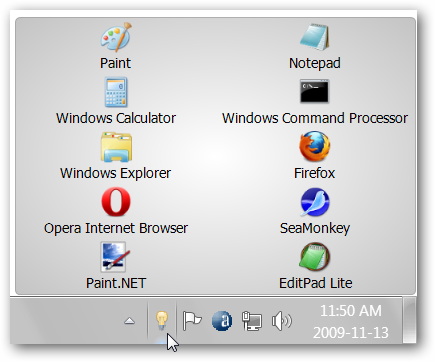The width and height of the screenshot is (435, 362).
Task: Open the Action Center flag icon
Action: (192, 321)
